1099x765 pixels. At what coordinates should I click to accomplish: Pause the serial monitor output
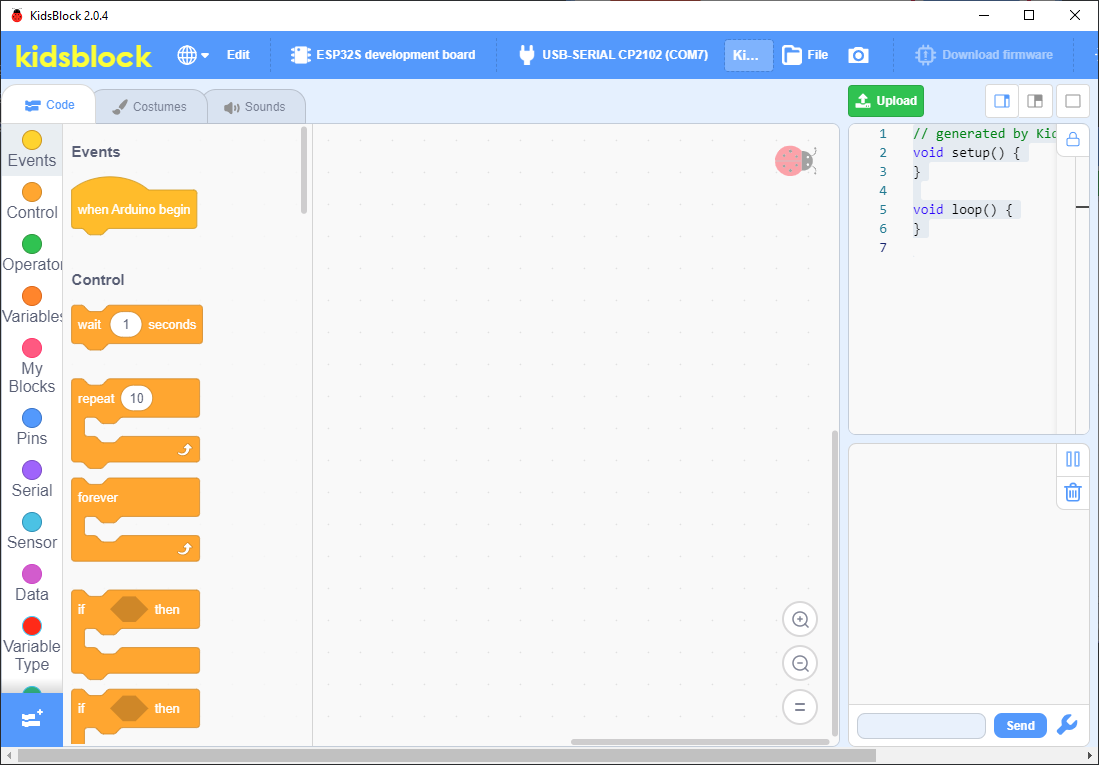[x=1072, y=459]
